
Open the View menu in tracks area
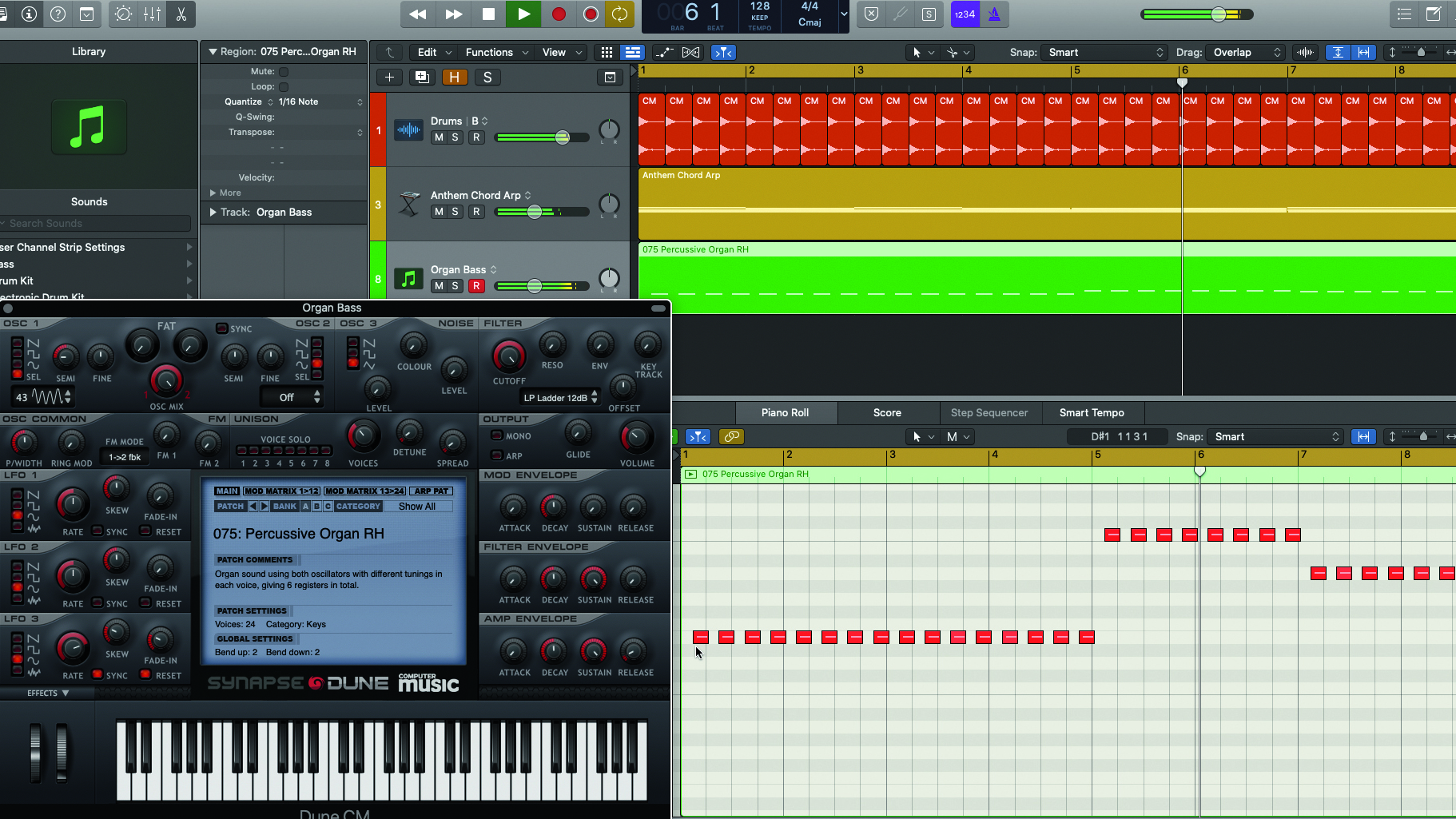click(562, 53)
